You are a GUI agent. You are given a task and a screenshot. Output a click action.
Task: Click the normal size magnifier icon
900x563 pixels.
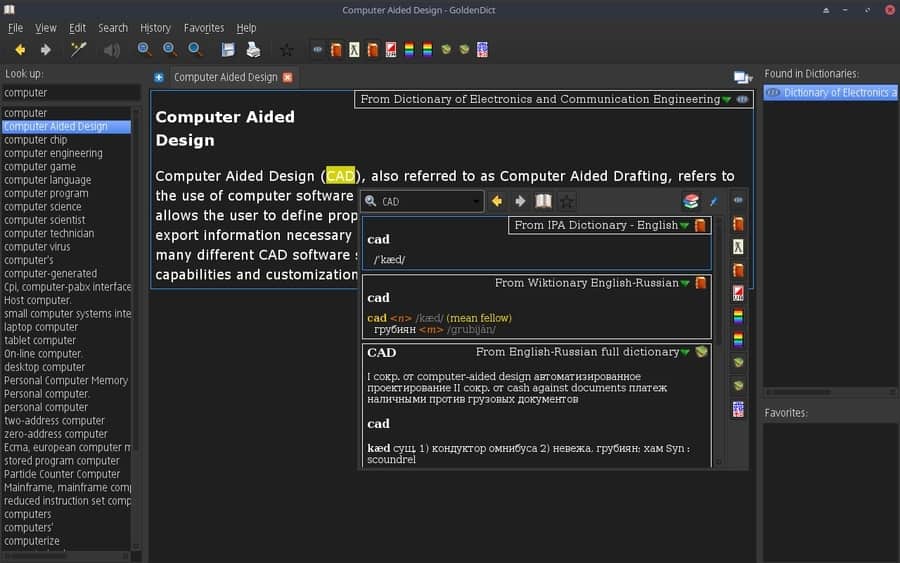(195, 49)
